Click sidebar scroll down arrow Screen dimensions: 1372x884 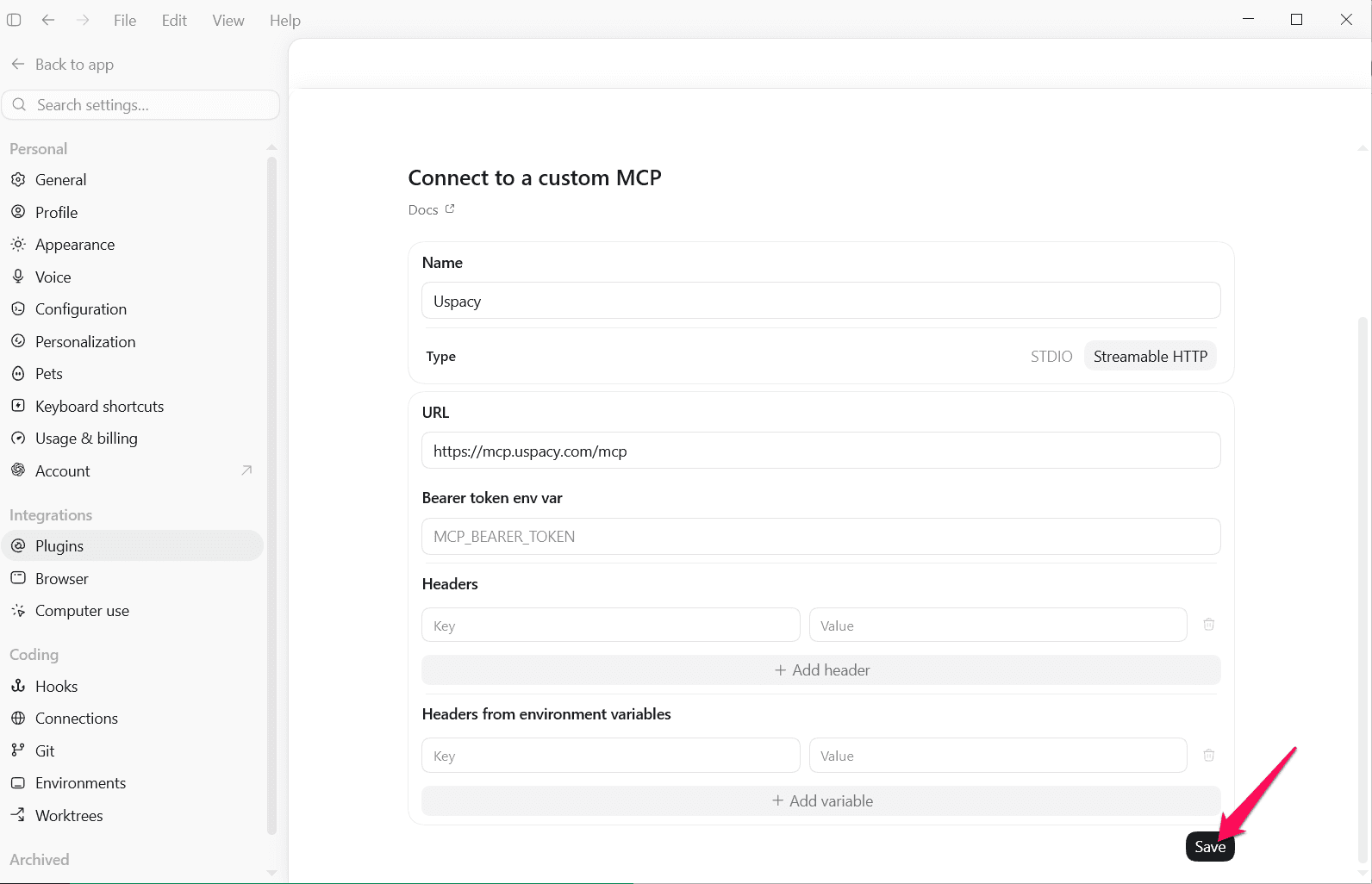(271, 873)
